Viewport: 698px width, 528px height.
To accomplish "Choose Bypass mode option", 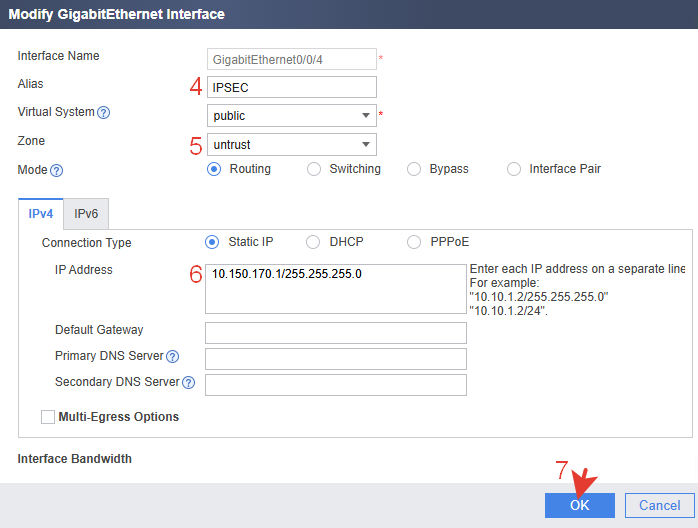I will click(x=413, y=169).
